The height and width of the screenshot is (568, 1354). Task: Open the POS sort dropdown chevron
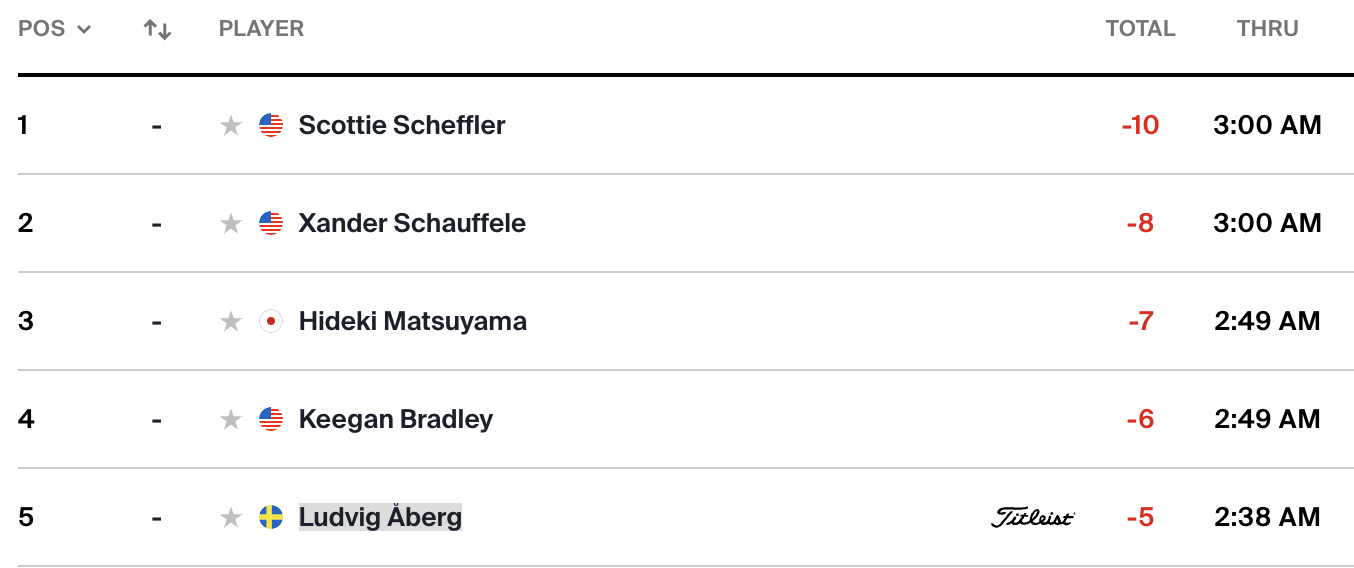[x=84, y=29]
